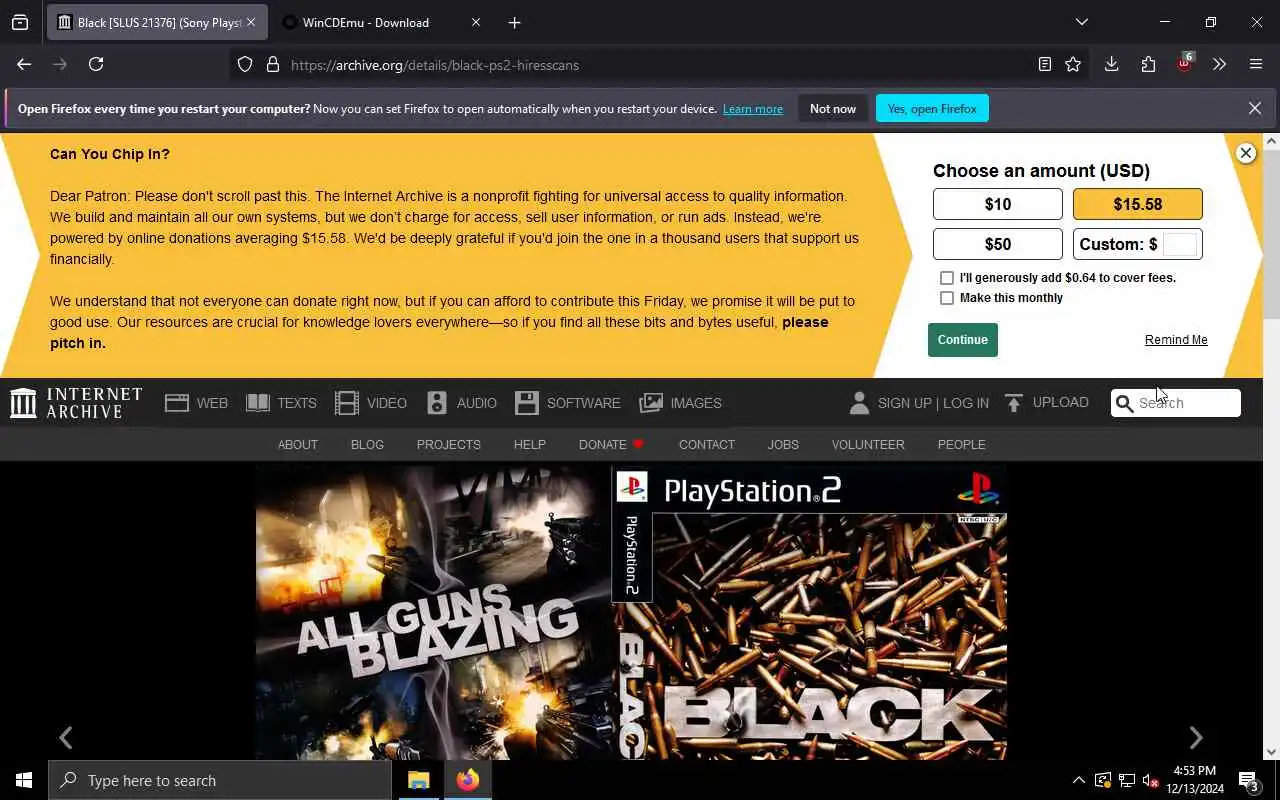Screen dimensions: 1280x800
Task: Open the JOBS menu item
Action: click(783, 445)
